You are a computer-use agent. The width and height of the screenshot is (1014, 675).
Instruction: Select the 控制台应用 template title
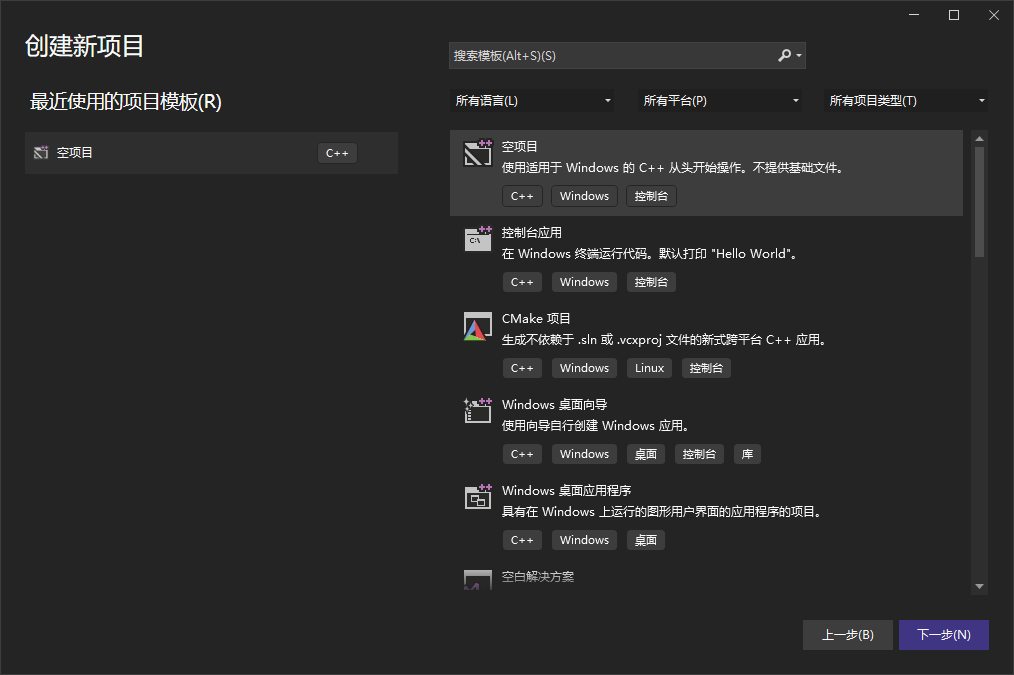coord(532,233)
